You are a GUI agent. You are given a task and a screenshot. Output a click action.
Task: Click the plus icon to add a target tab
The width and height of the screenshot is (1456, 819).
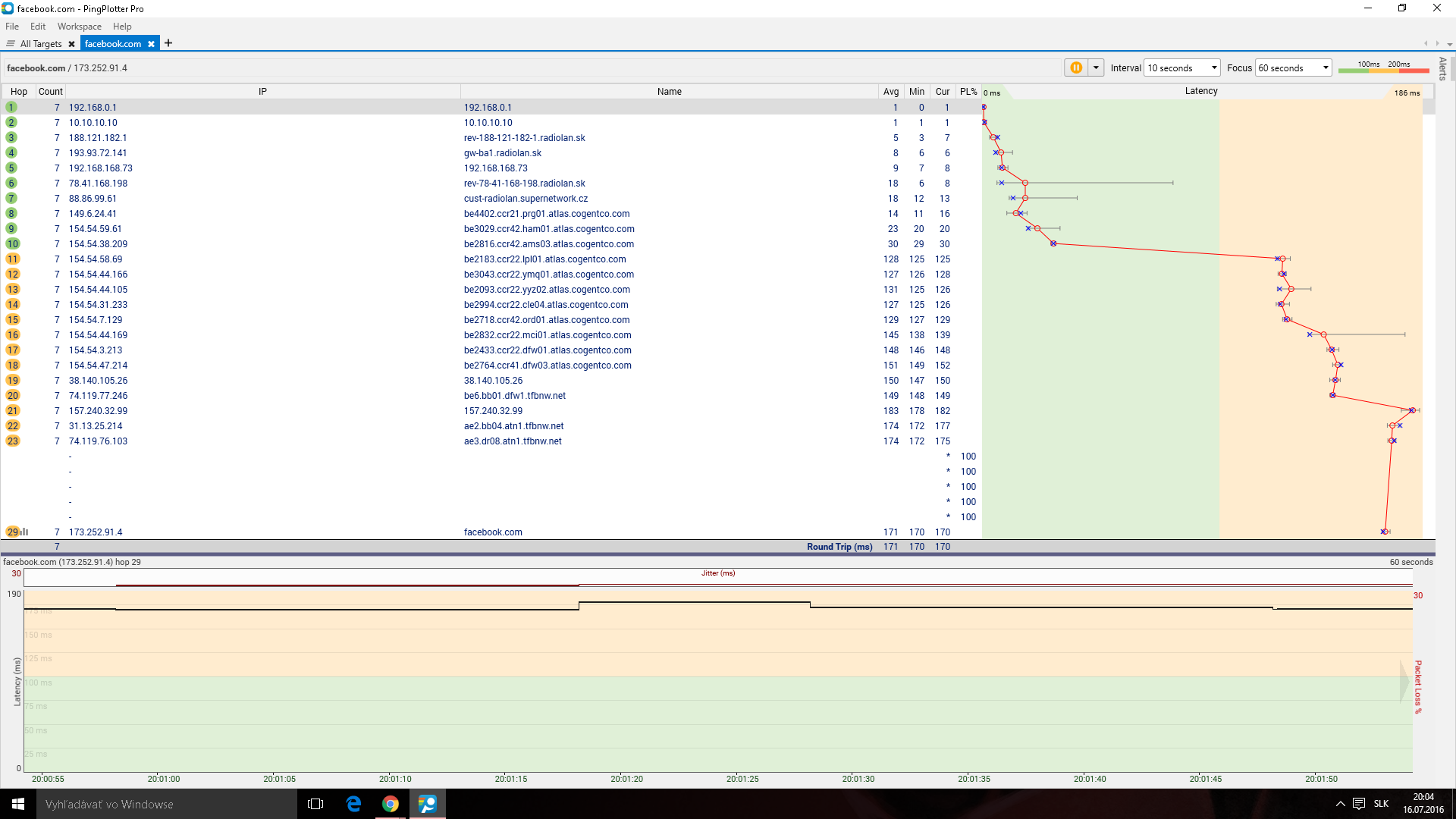pyautogui.click(x=168, y=43)
